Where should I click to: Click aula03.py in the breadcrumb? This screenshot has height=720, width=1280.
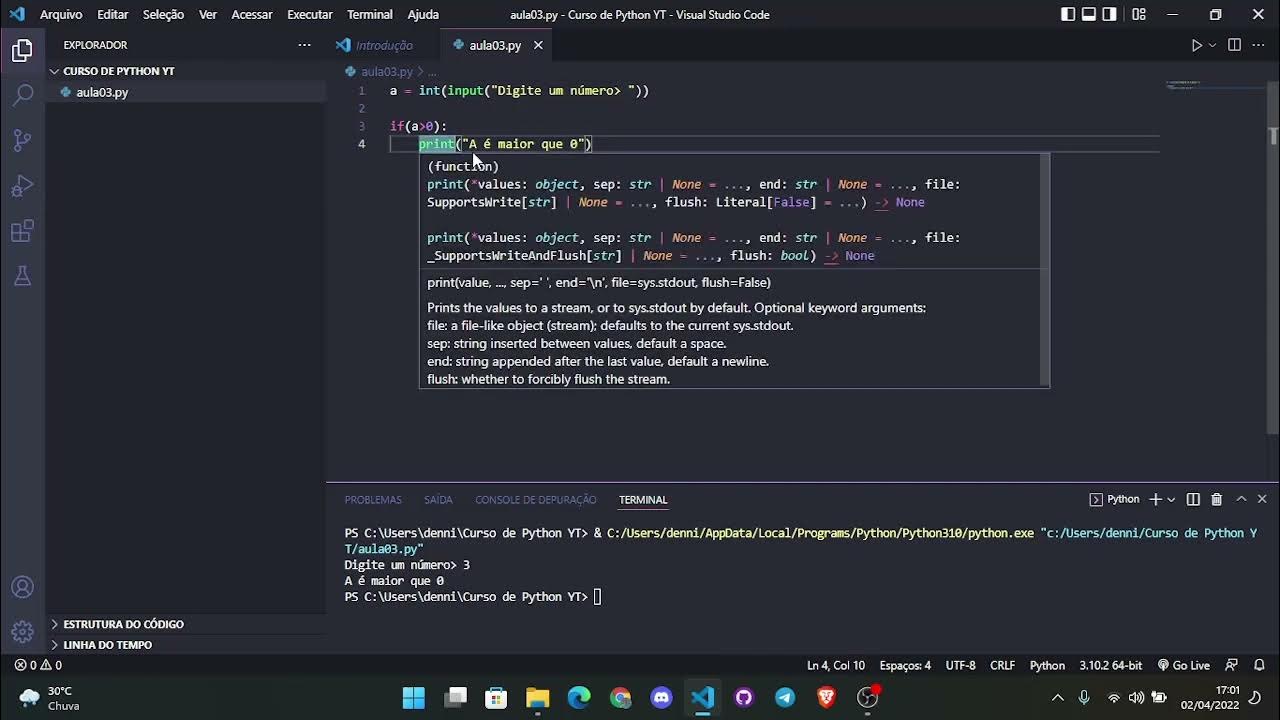386,72
